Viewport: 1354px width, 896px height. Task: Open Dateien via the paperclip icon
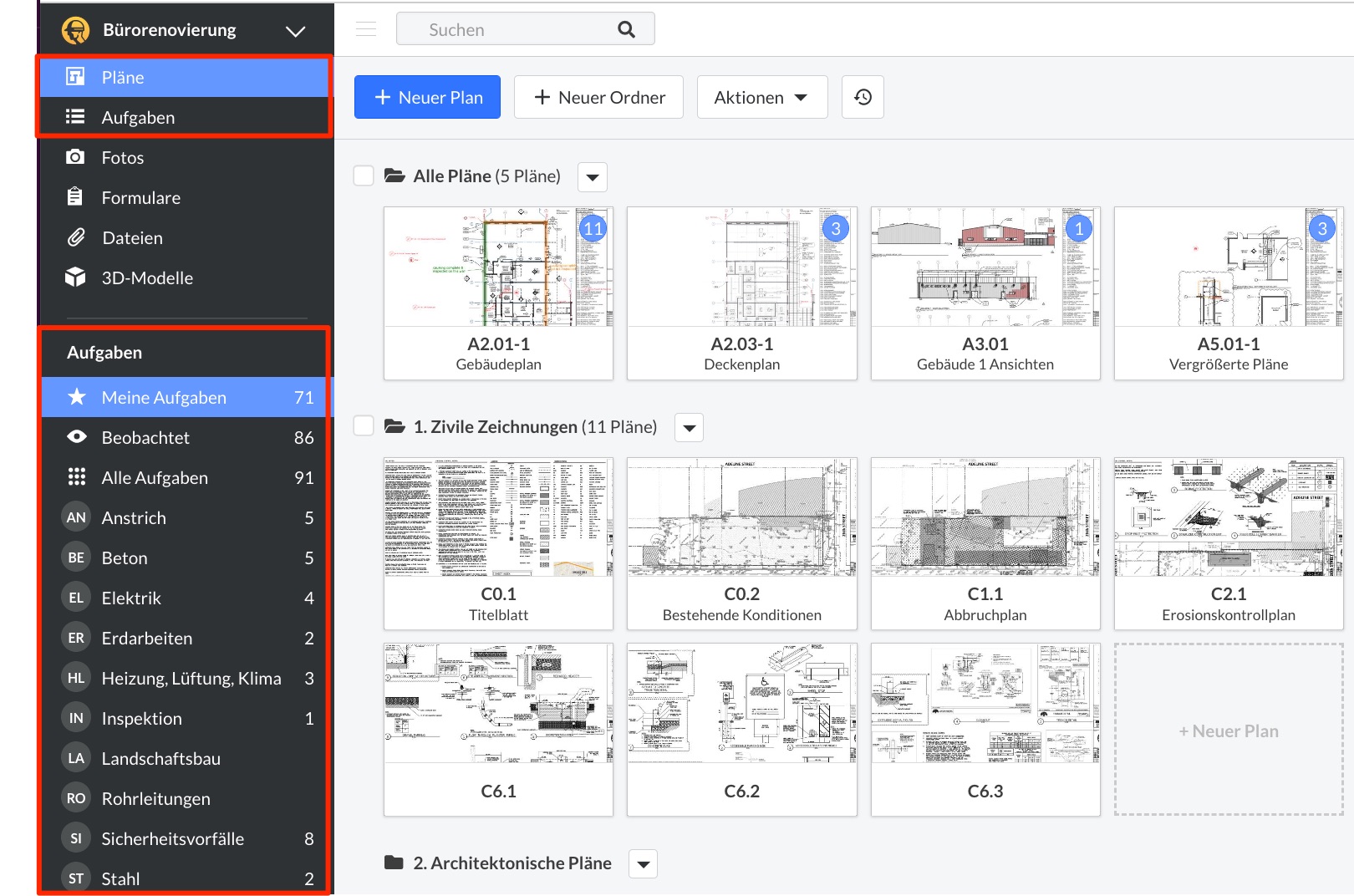click(x=75, y=237)
